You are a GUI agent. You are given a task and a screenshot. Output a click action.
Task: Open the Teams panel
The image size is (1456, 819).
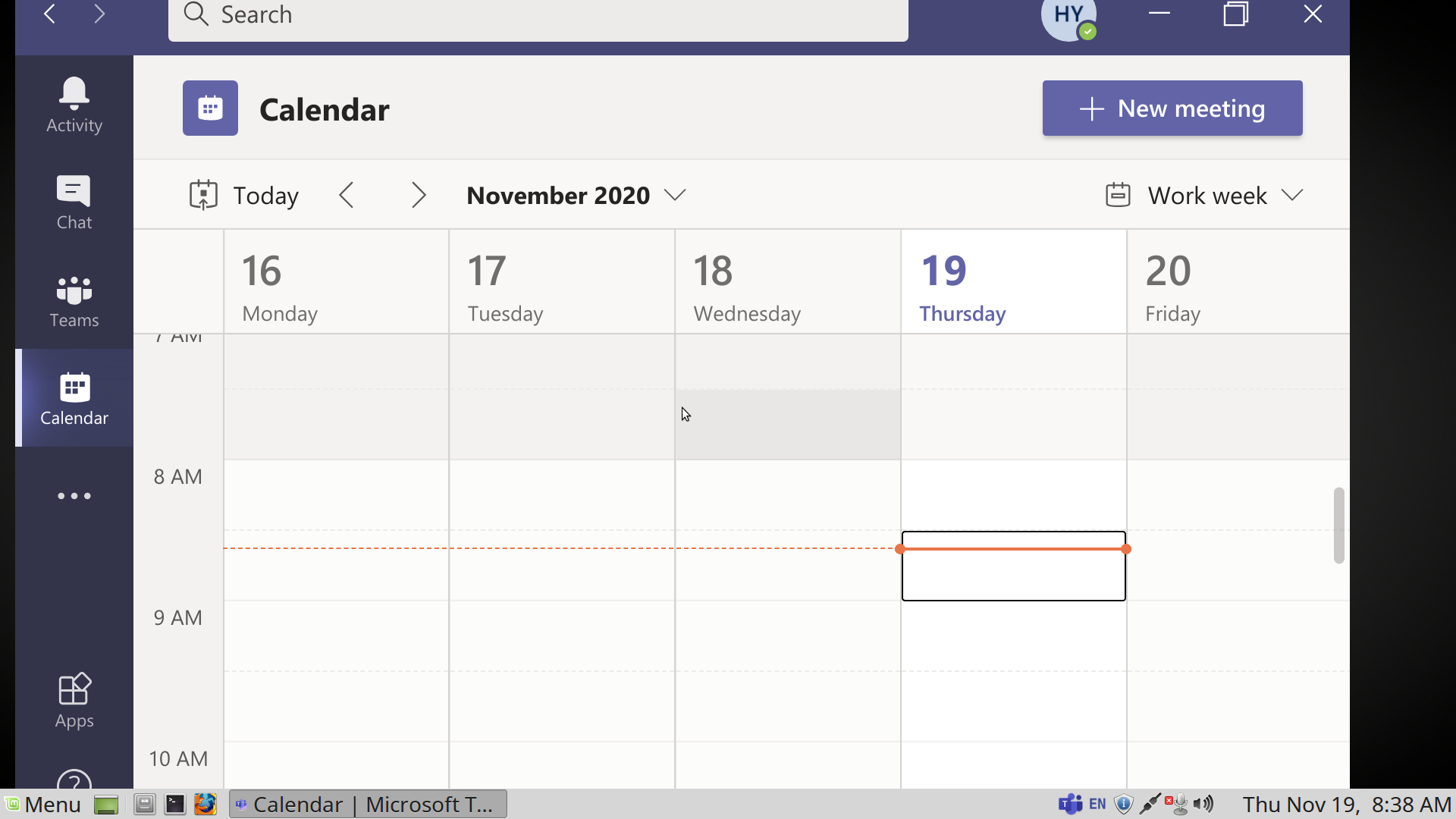tap(73, 301)
